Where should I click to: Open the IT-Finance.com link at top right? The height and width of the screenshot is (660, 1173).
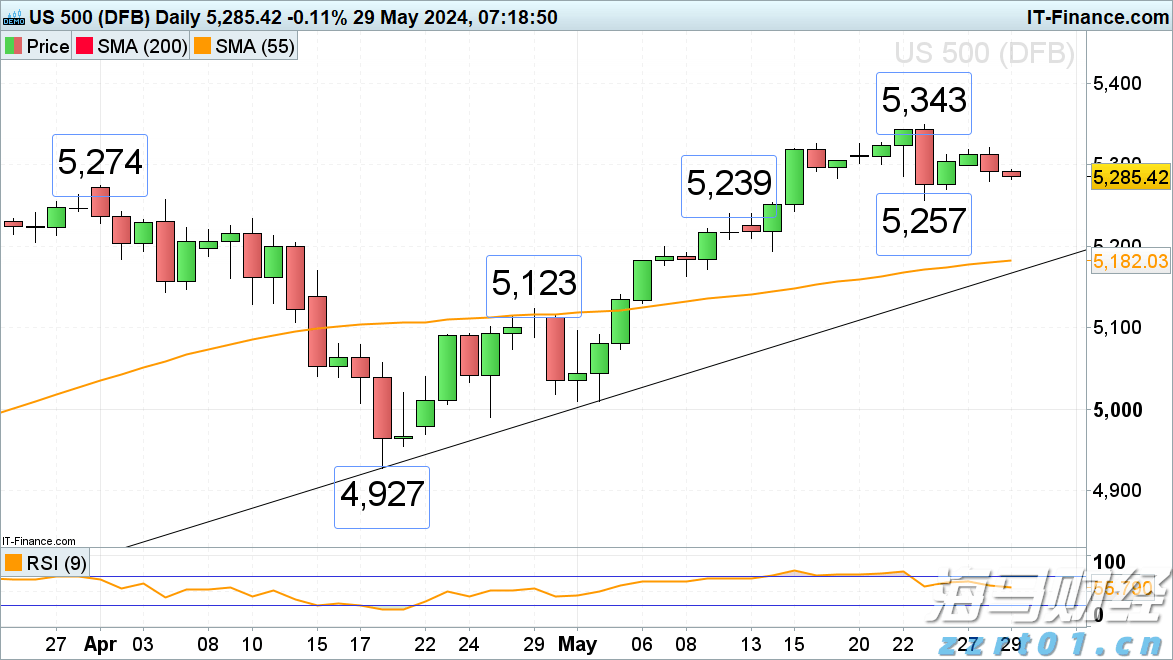(x=1096, y=17)
